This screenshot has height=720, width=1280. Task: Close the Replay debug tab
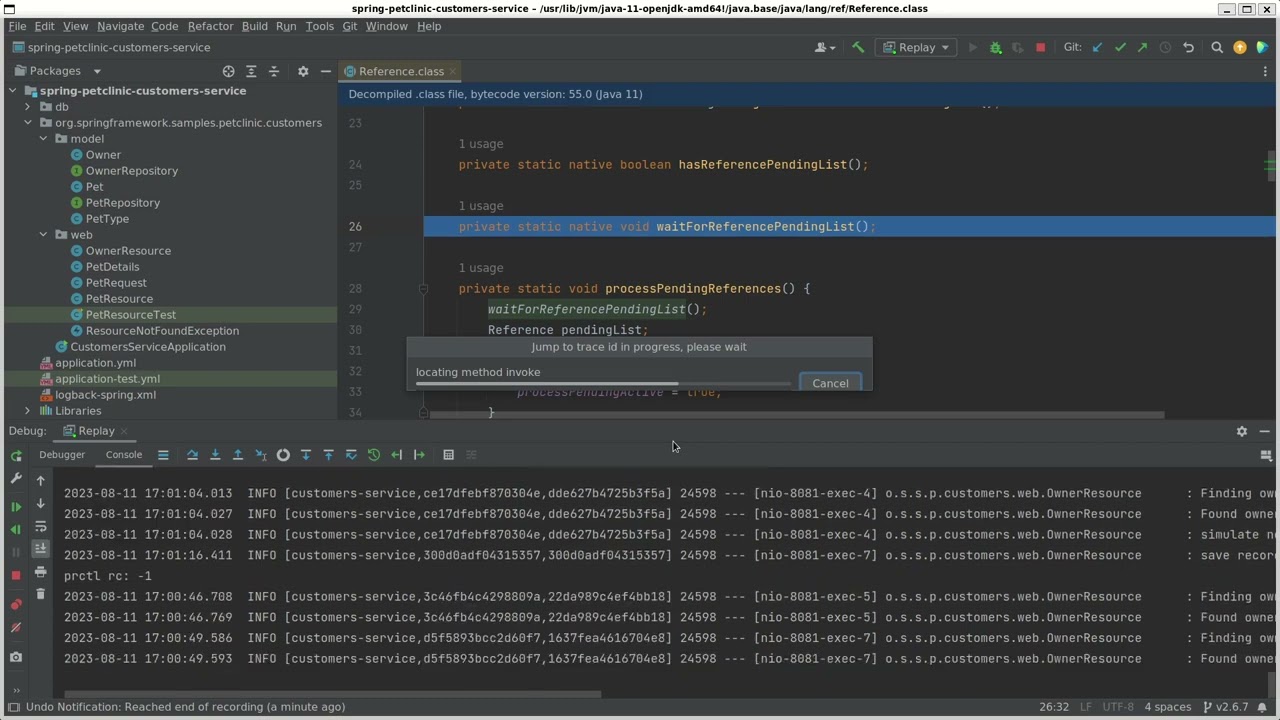pyautogui.click(x=124, y=431)
